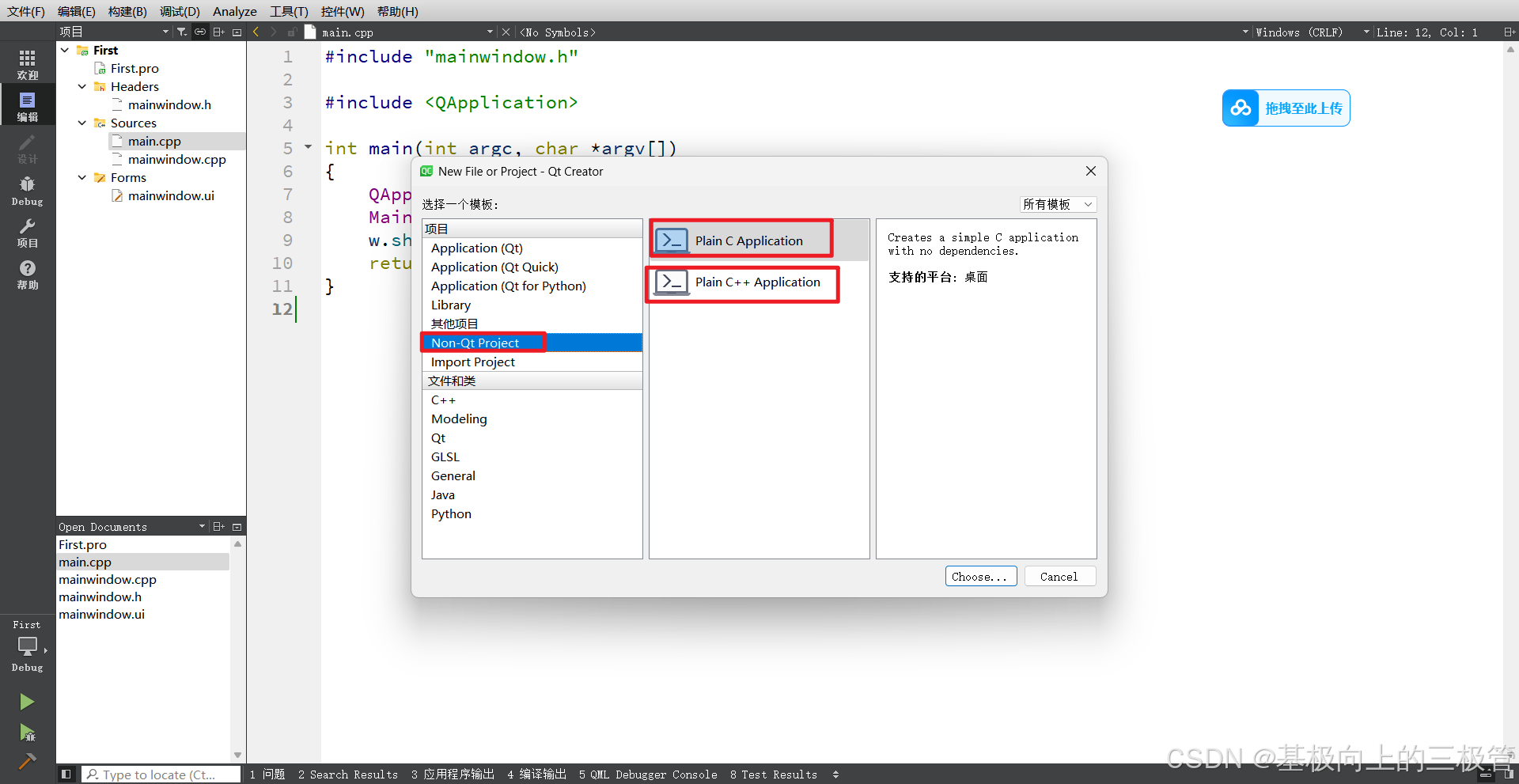Open the 1 问题 issues pane
This screenshot has width=1519, height=784.
point(267,775)
